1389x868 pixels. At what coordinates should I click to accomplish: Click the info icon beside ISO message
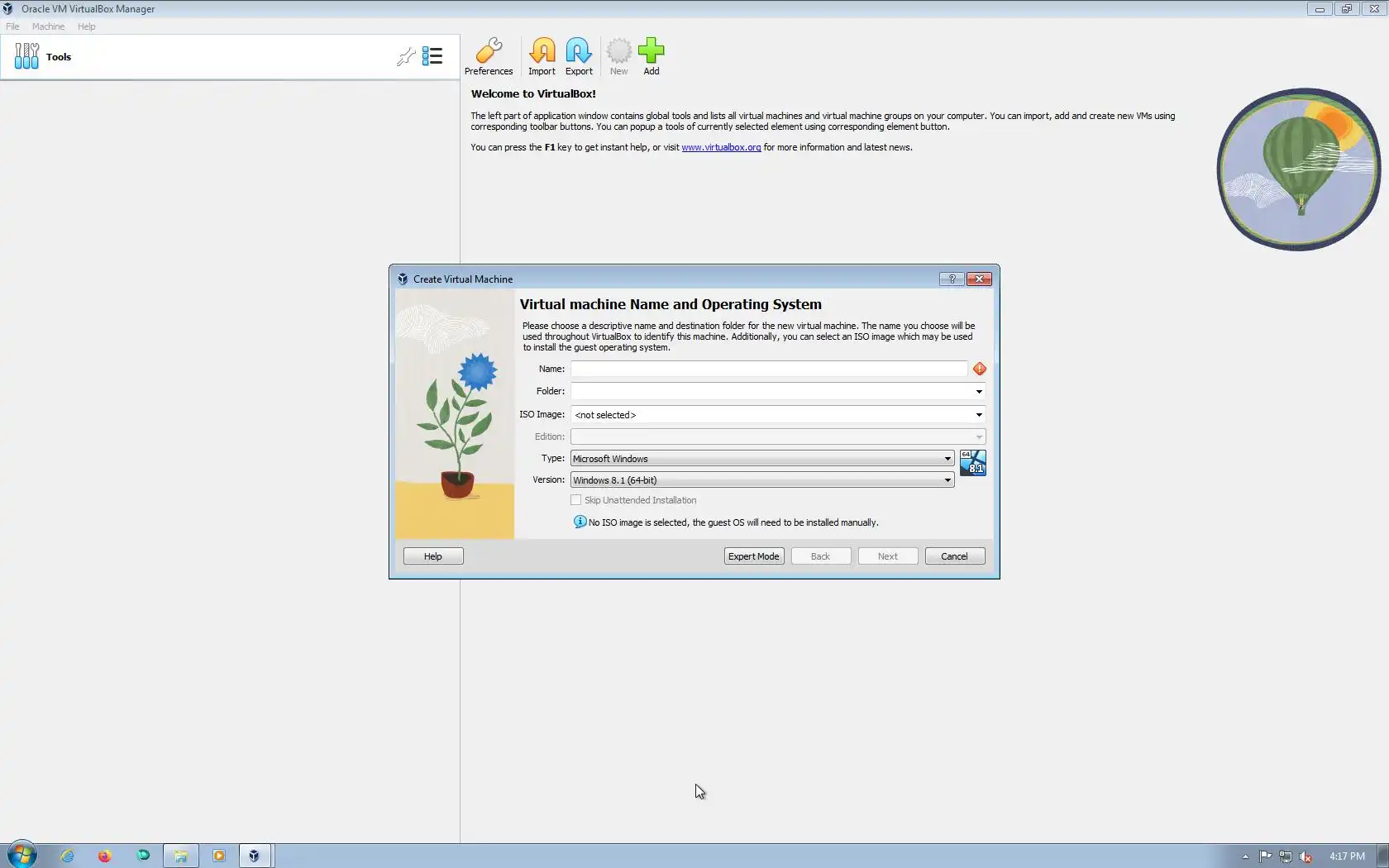pos(580,522)
